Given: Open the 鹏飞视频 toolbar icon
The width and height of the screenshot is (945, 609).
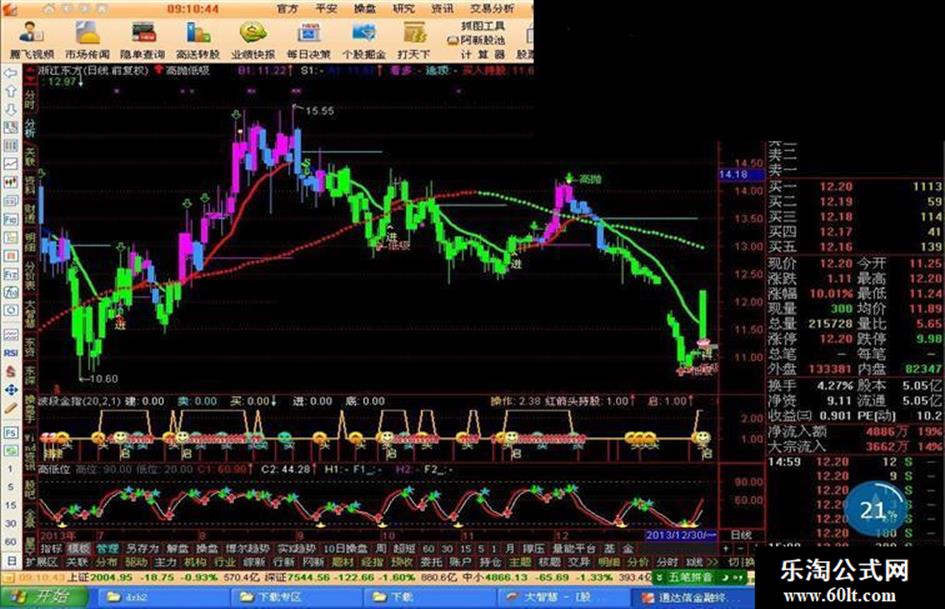Looking at the screenshot, I should click(x=31, y=40).
